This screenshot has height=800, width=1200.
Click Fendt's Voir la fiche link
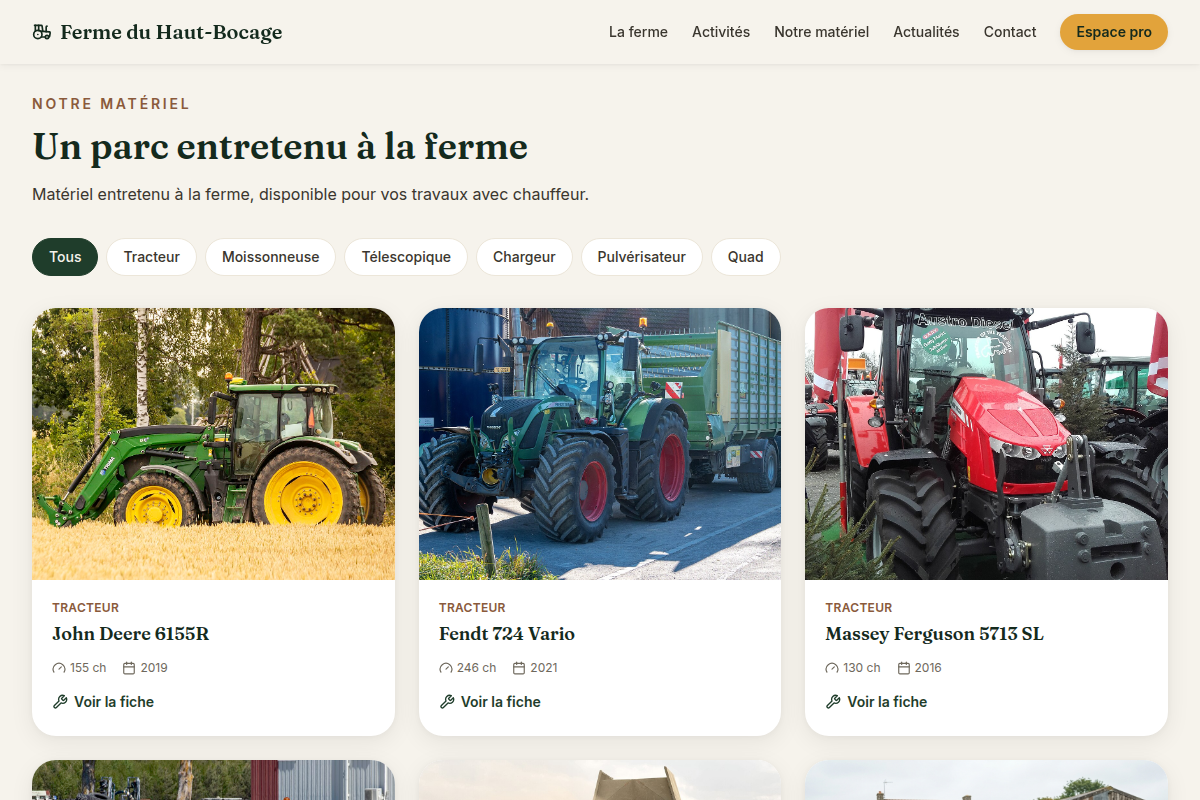pyautogui.click(x=490, y=702)
